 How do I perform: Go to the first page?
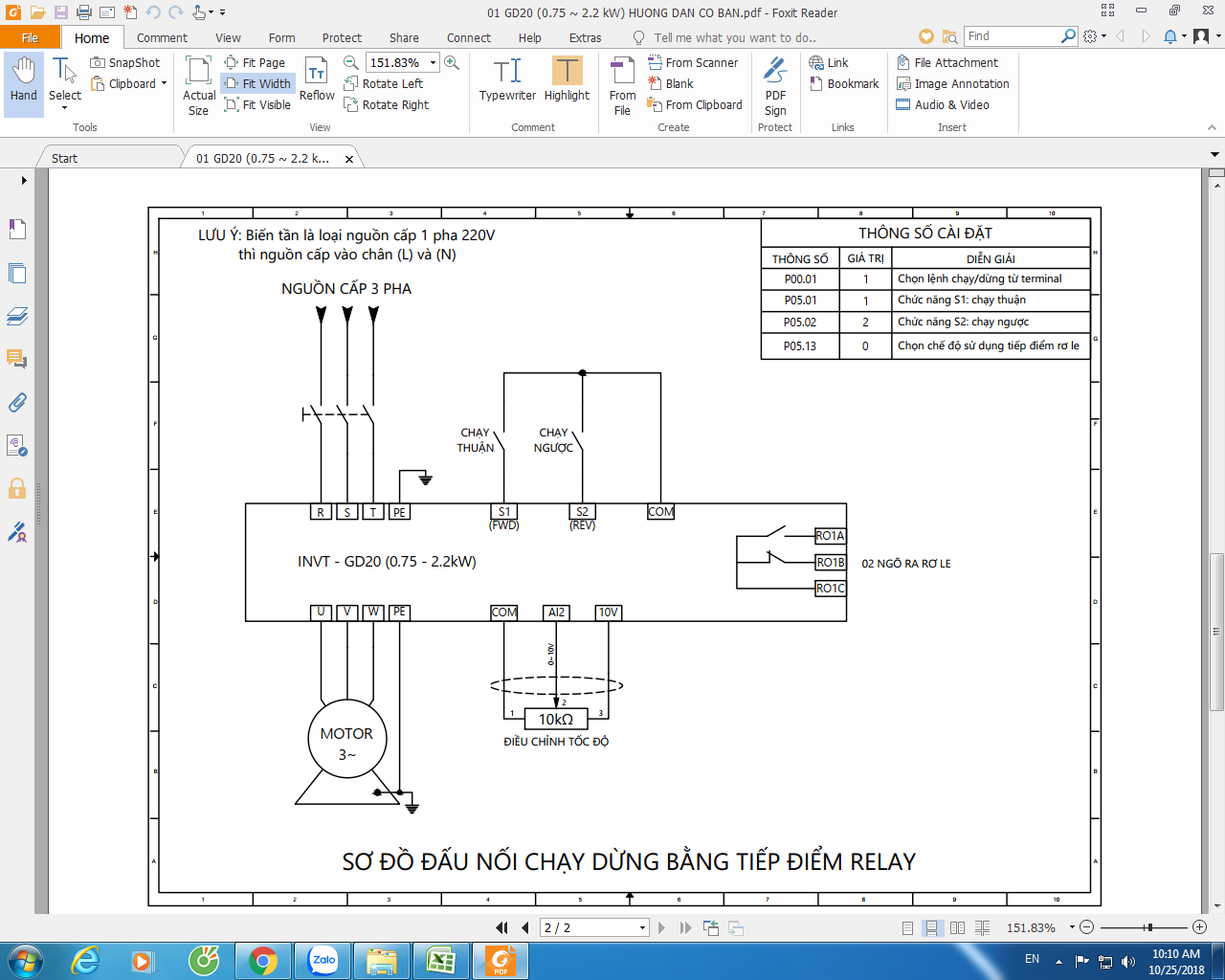[501, 927]
